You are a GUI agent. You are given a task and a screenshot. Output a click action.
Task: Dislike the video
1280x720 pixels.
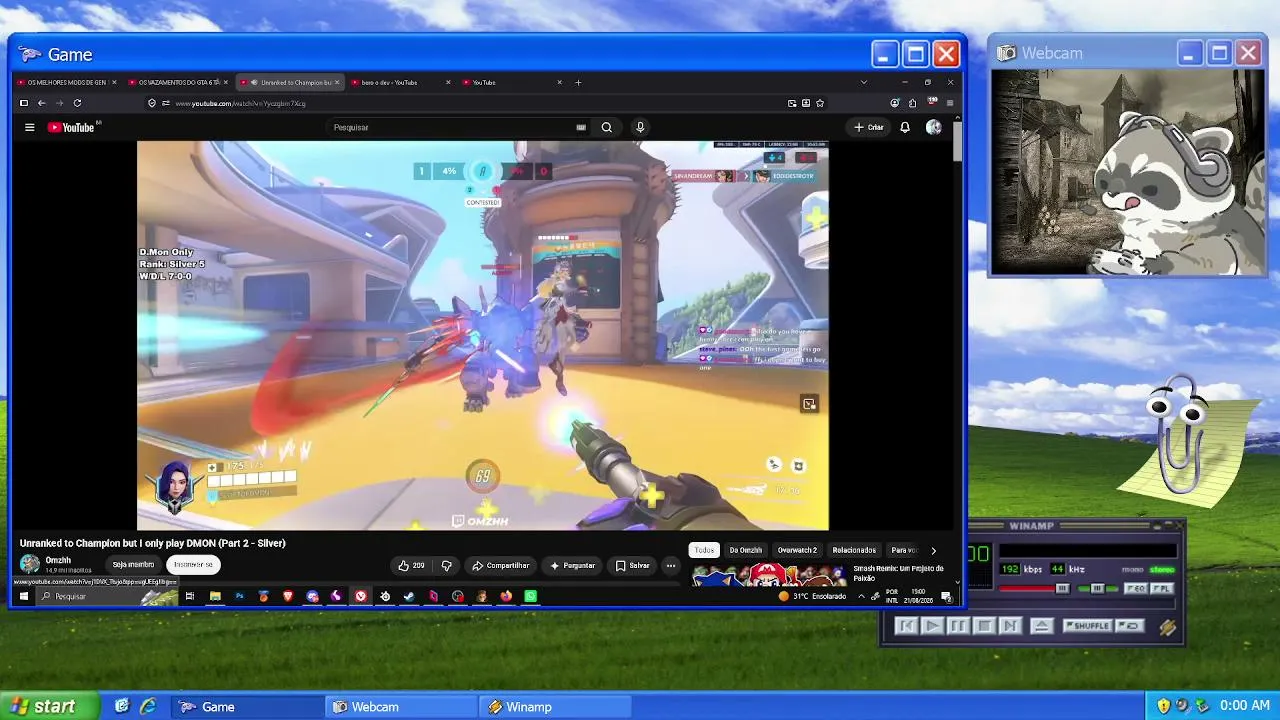click(x=447, y=565)
